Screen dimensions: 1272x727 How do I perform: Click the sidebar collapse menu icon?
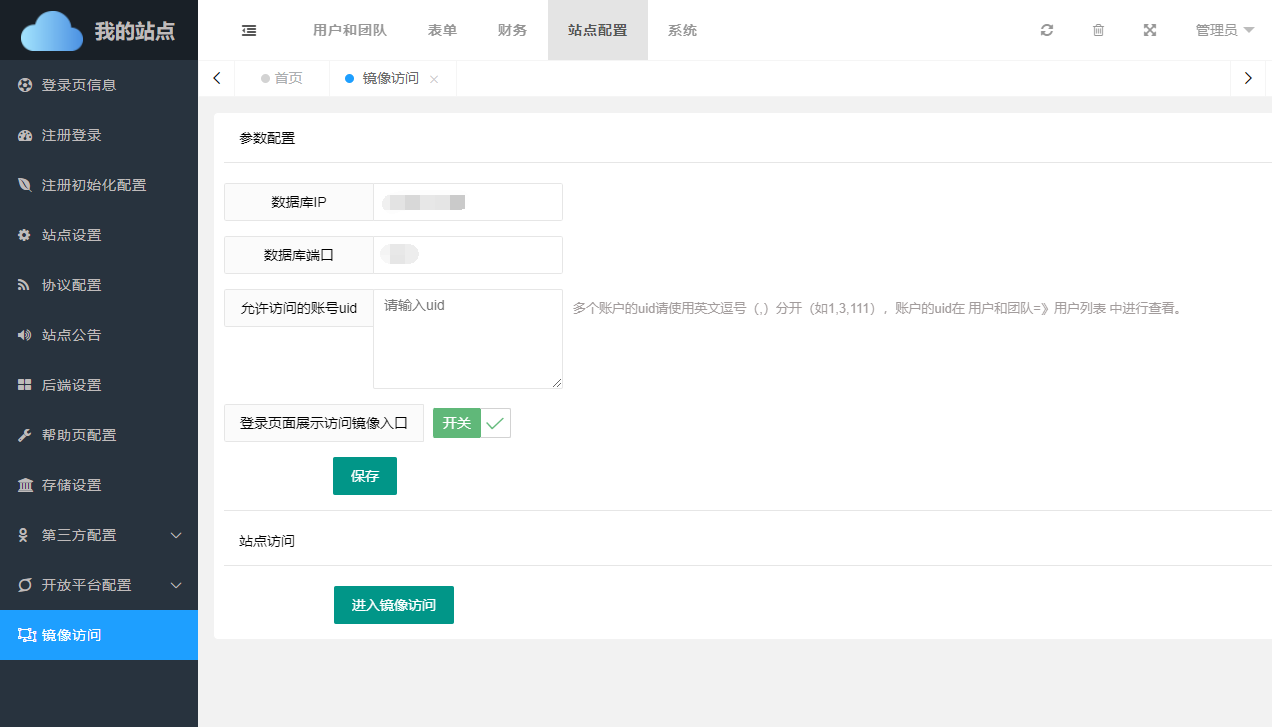pos(249,30)
